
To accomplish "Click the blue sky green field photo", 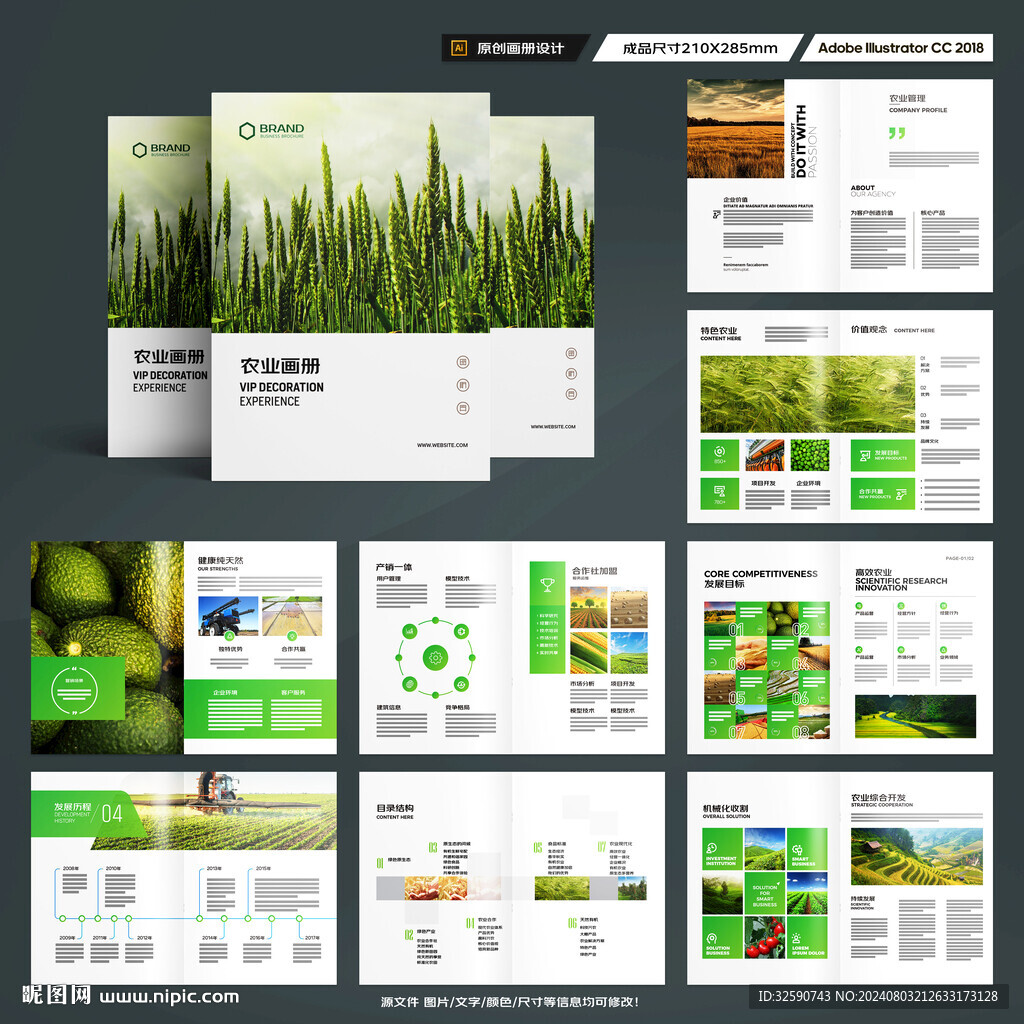I will [629, 652].
